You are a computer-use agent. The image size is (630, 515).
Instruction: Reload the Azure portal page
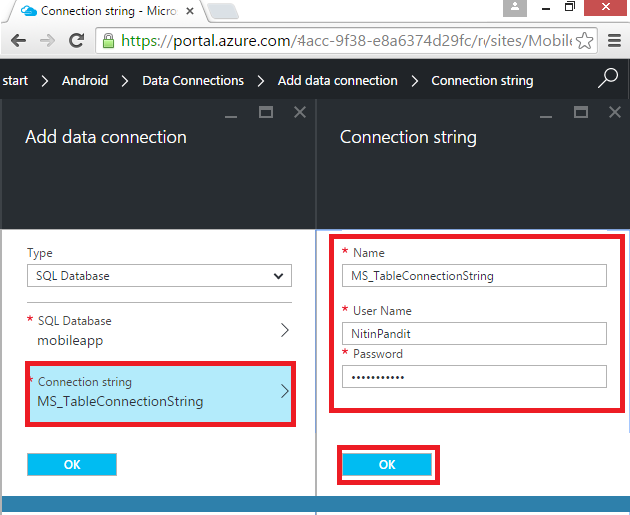click(x=76, y=41)
